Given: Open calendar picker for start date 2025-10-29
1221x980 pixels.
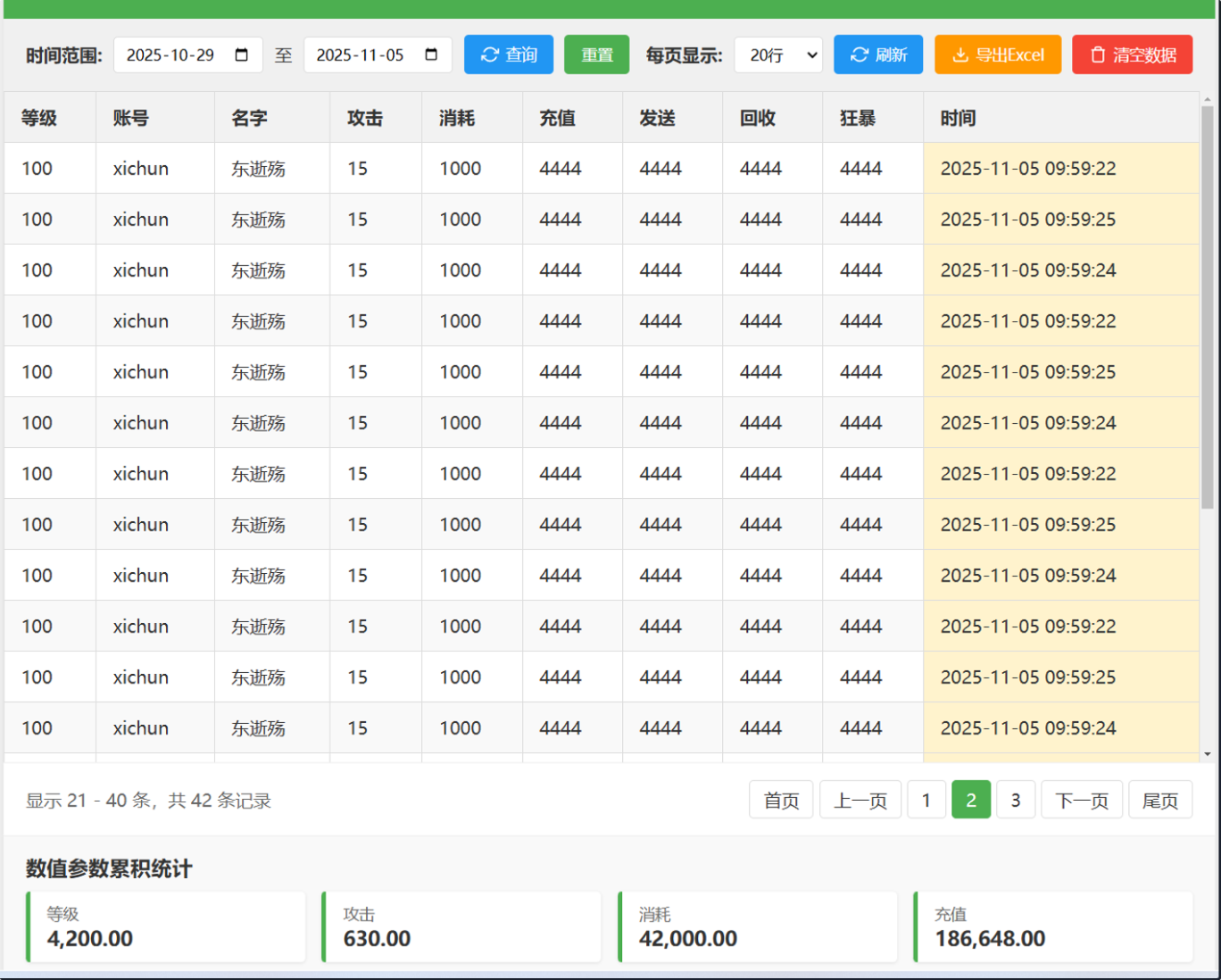Looking at the screenshot, I should (x=242, y=55).
